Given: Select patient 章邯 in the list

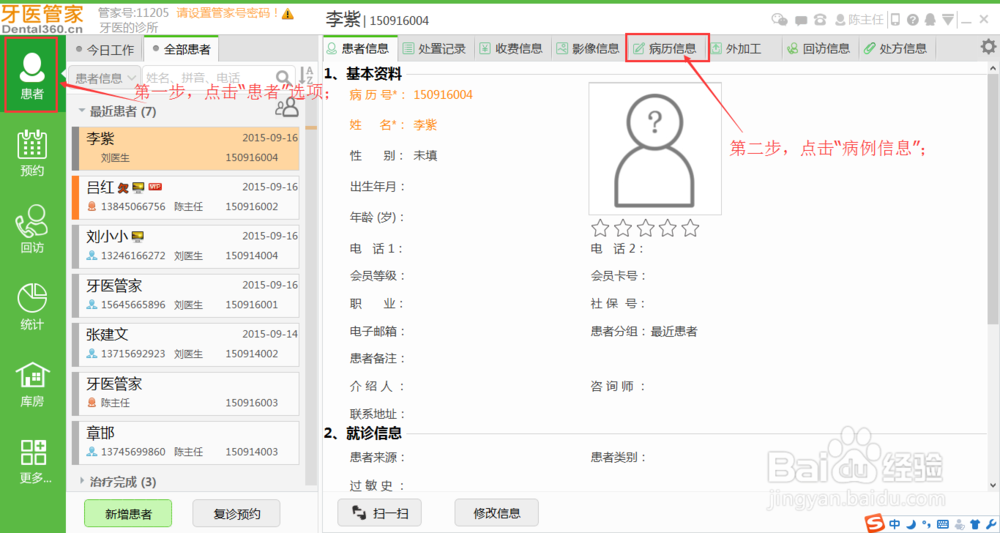Looking at the screenshot, I should click(x=186, y=442).
